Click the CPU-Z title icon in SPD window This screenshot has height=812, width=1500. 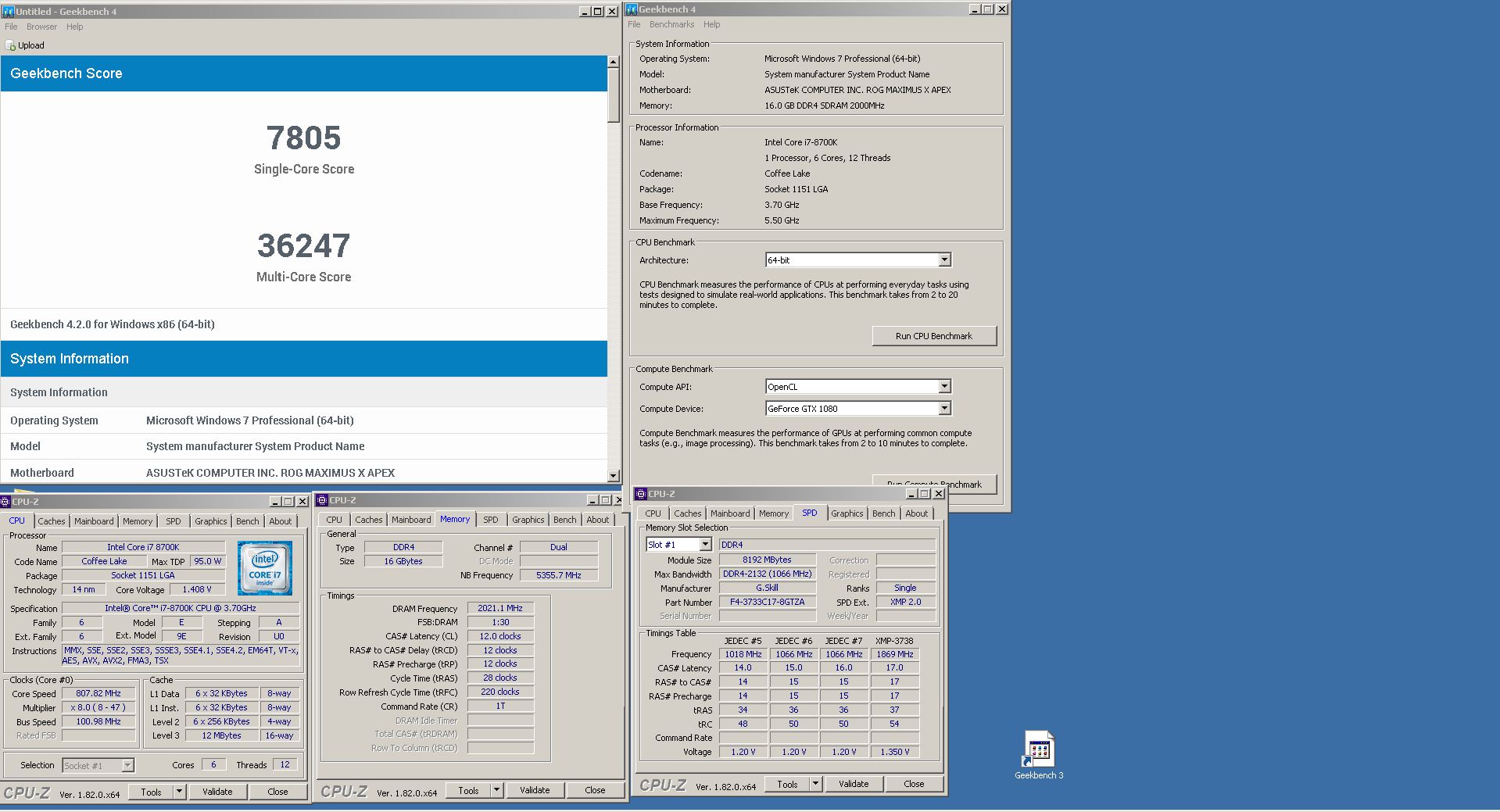[641, 494]
